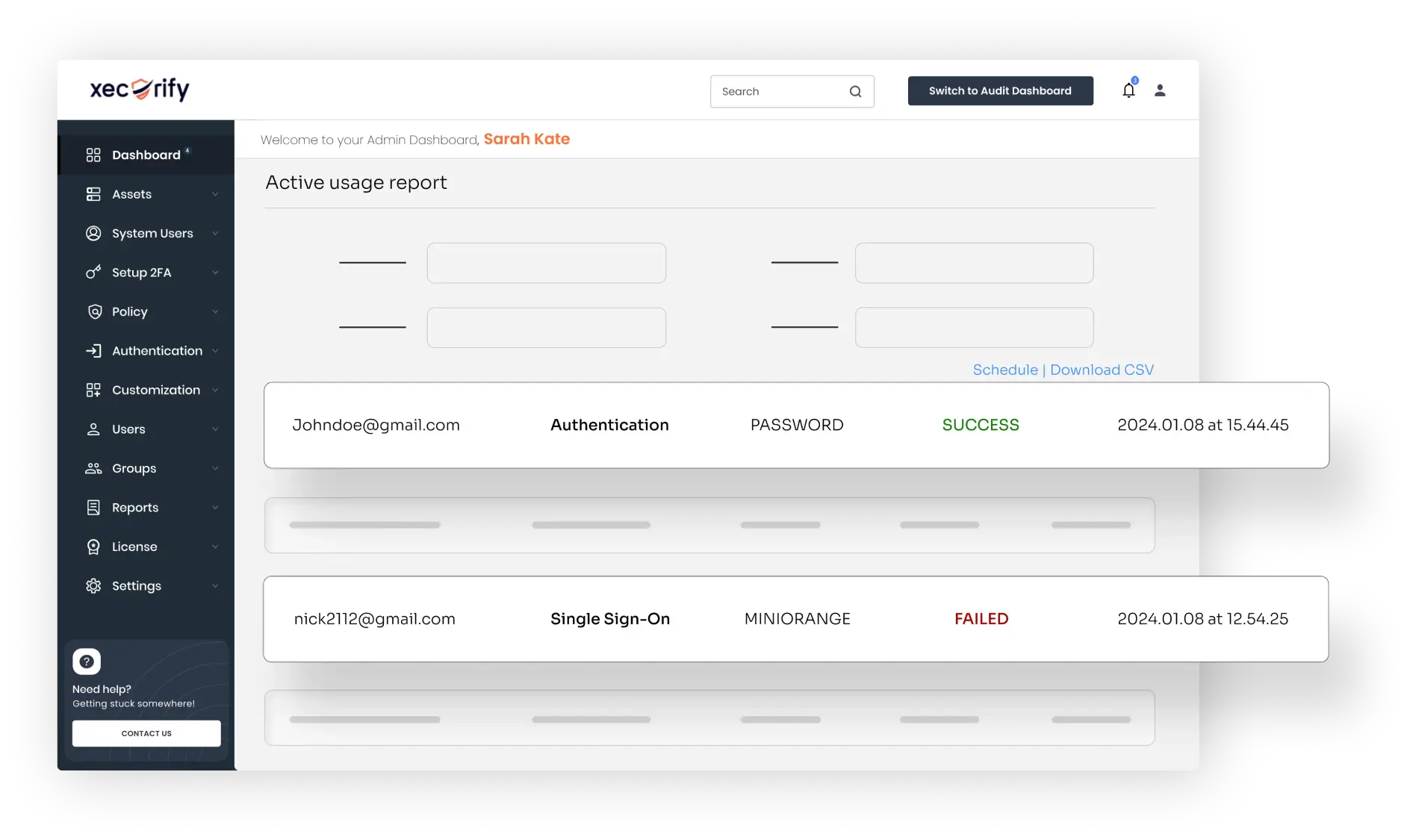Click the License badge icon
1410x840 pixels.
[93, 546]
